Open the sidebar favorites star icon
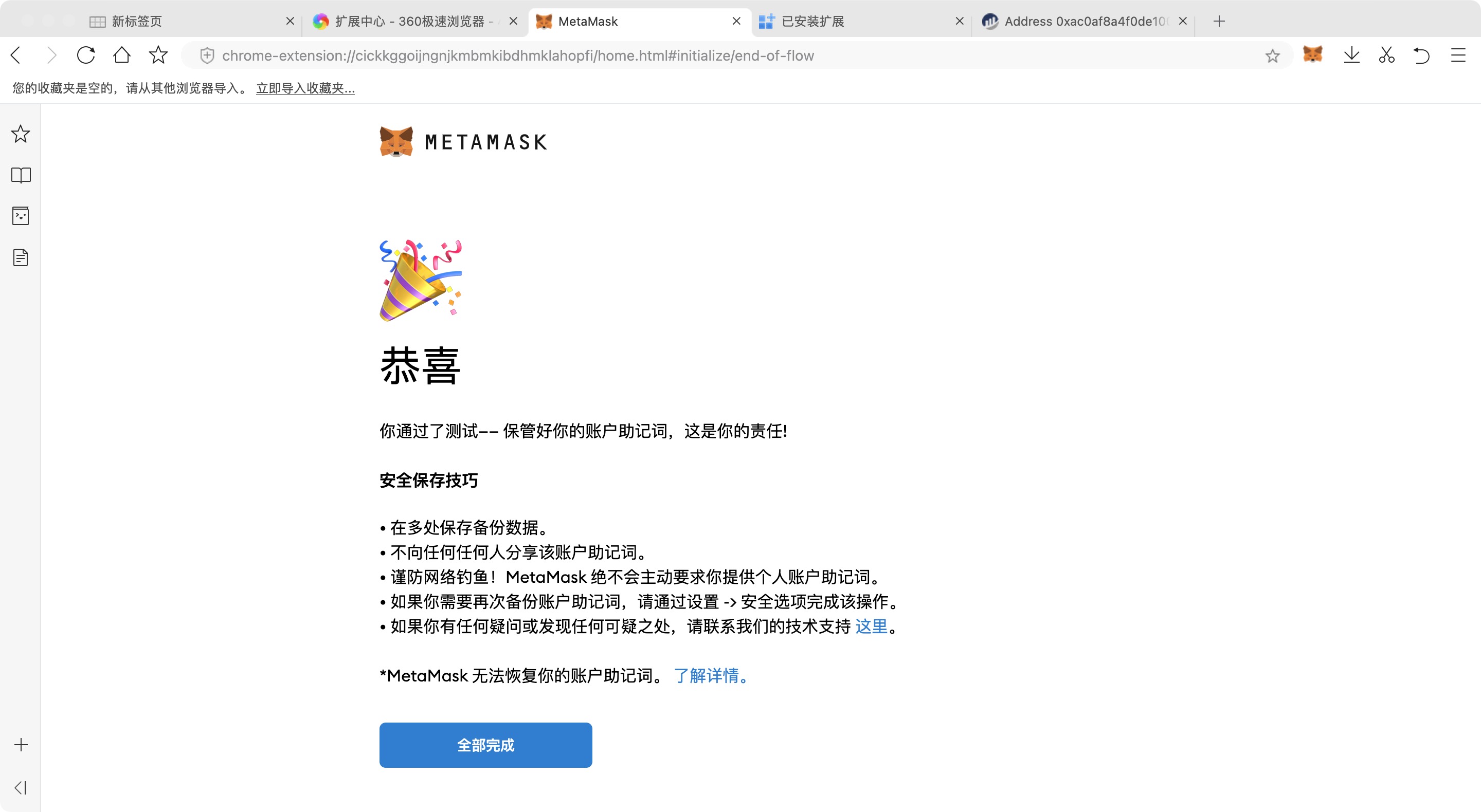The width and height of the screenshot is (1481, 812). point(21,134)
